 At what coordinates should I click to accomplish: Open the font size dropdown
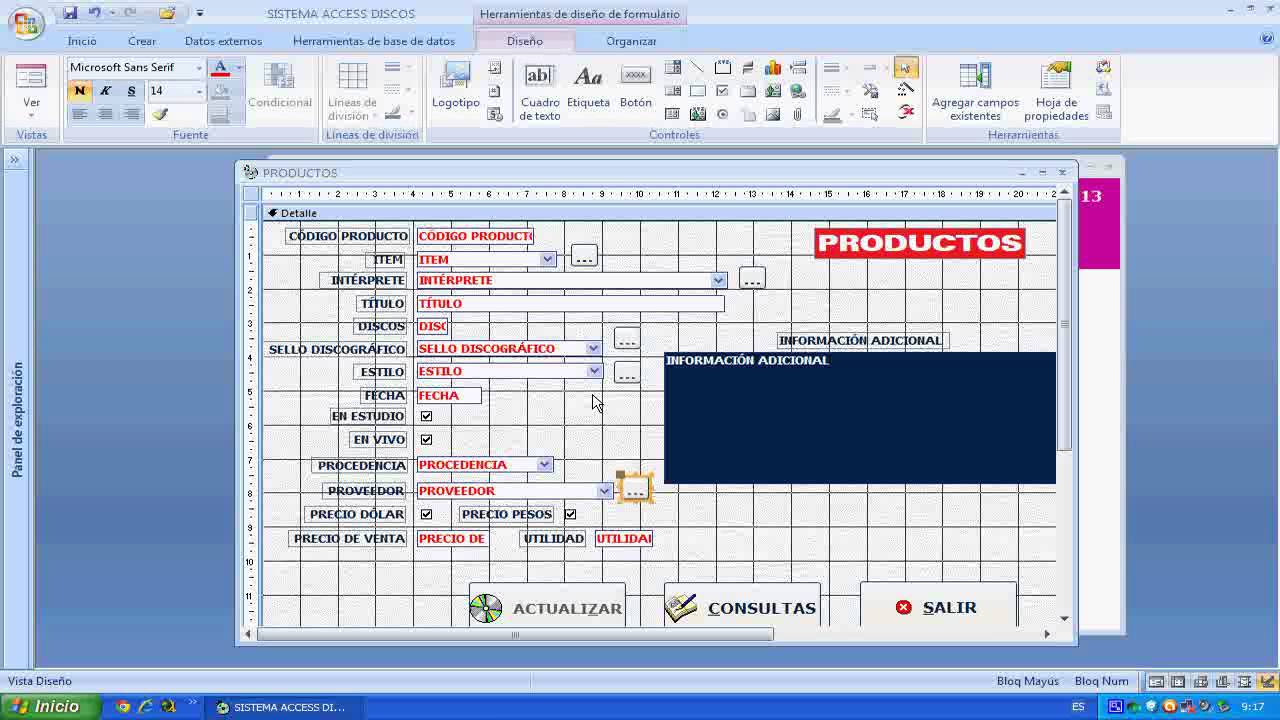(199, 91)
